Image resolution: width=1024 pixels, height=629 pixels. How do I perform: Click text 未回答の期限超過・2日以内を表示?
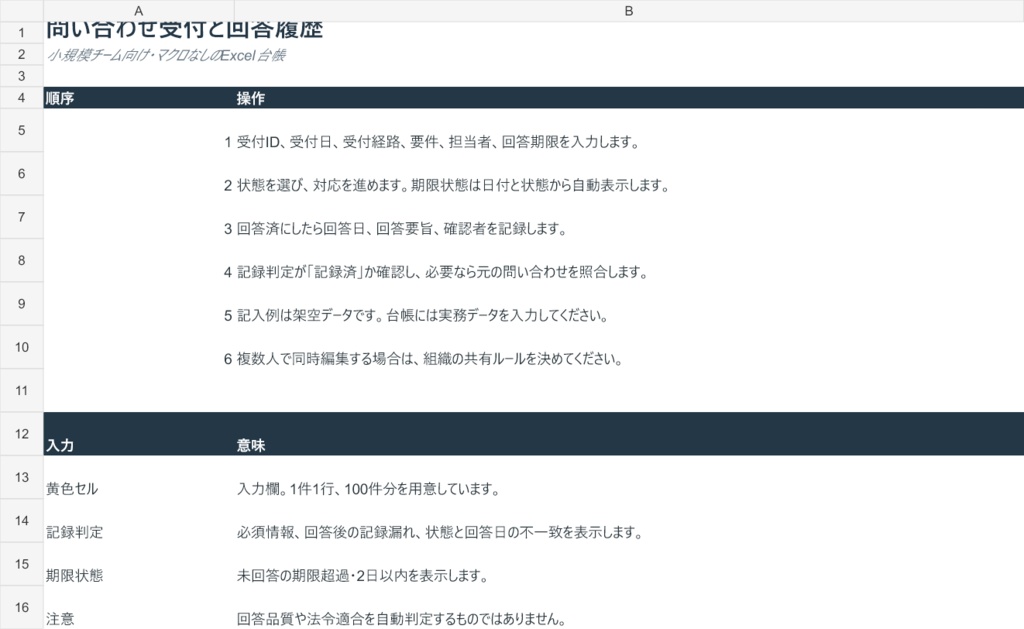(362, 575)
